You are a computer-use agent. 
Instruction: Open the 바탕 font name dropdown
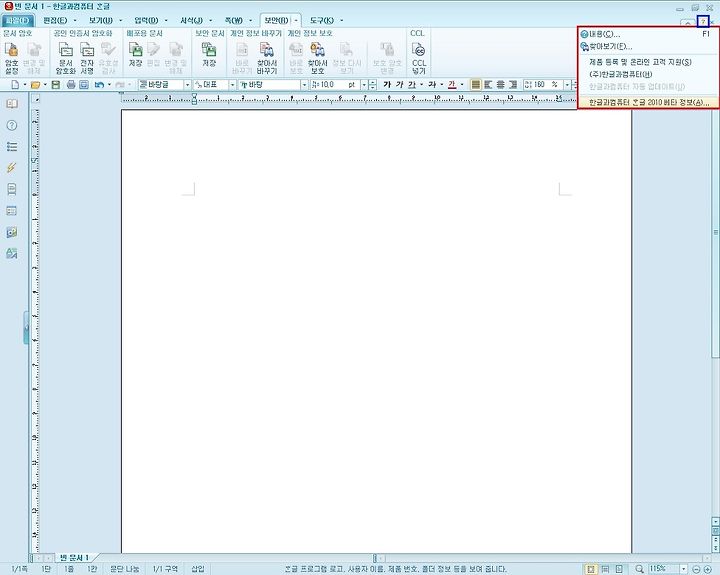[x=304, y=85]
